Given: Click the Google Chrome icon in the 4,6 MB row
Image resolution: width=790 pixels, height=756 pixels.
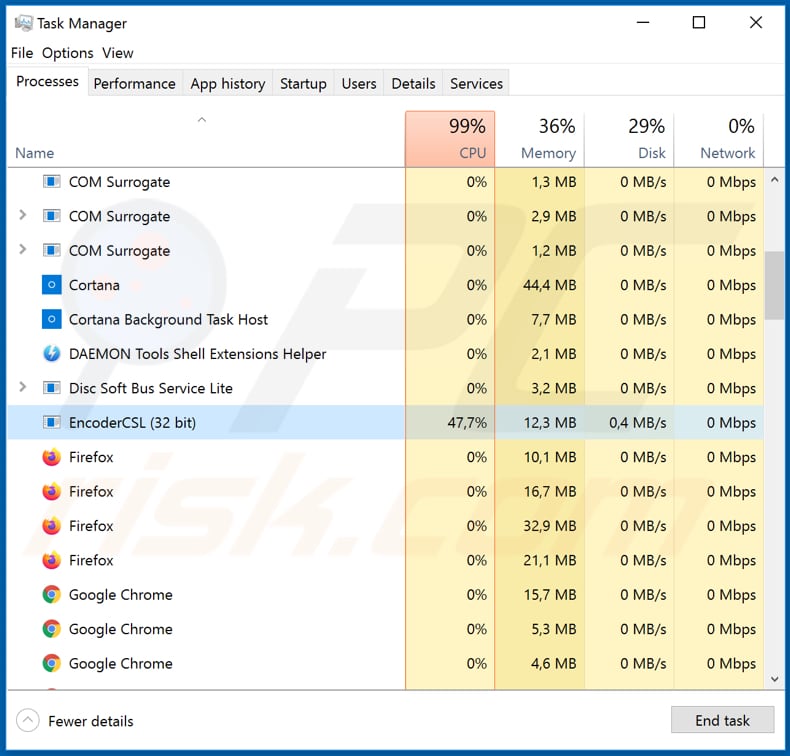Looking at the screenshot, I should [51, 663].
